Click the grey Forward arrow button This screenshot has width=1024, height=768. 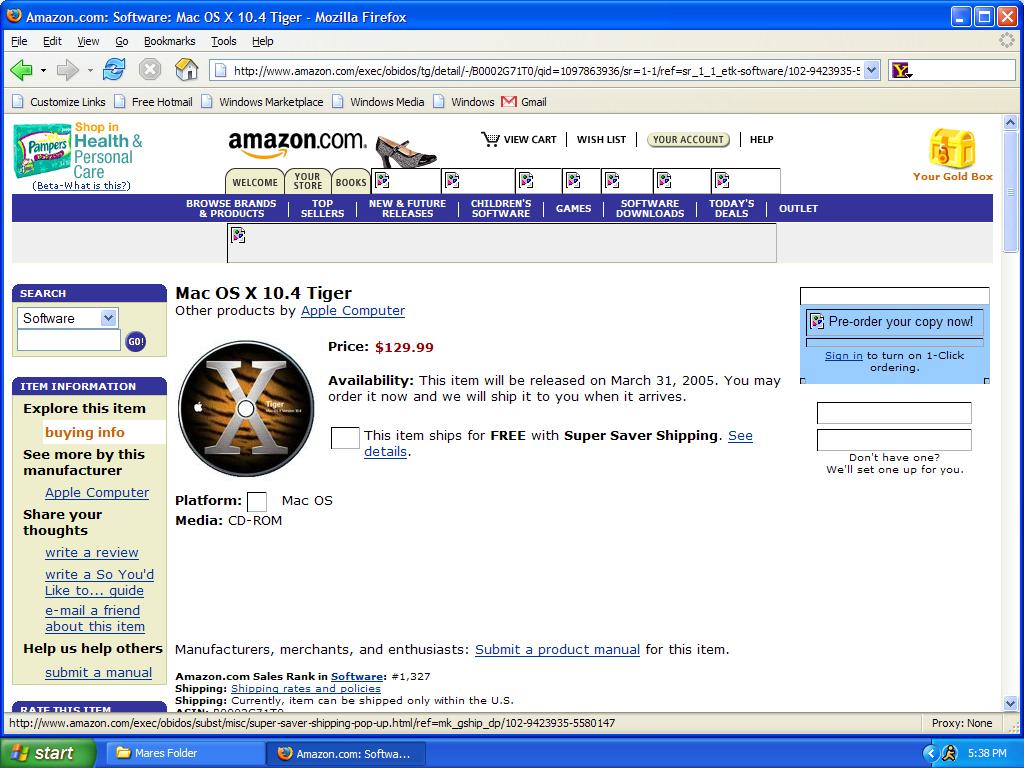click(68, 69)
